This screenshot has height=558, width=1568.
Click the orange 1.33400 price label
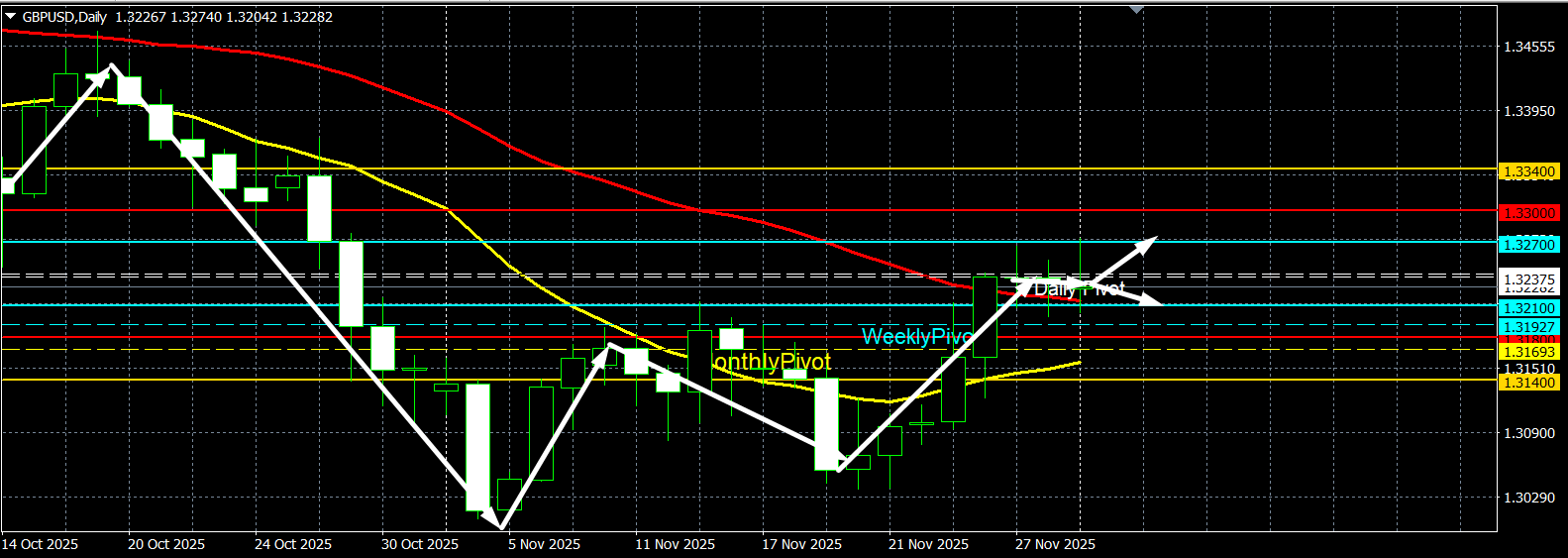click(1529, 172)
